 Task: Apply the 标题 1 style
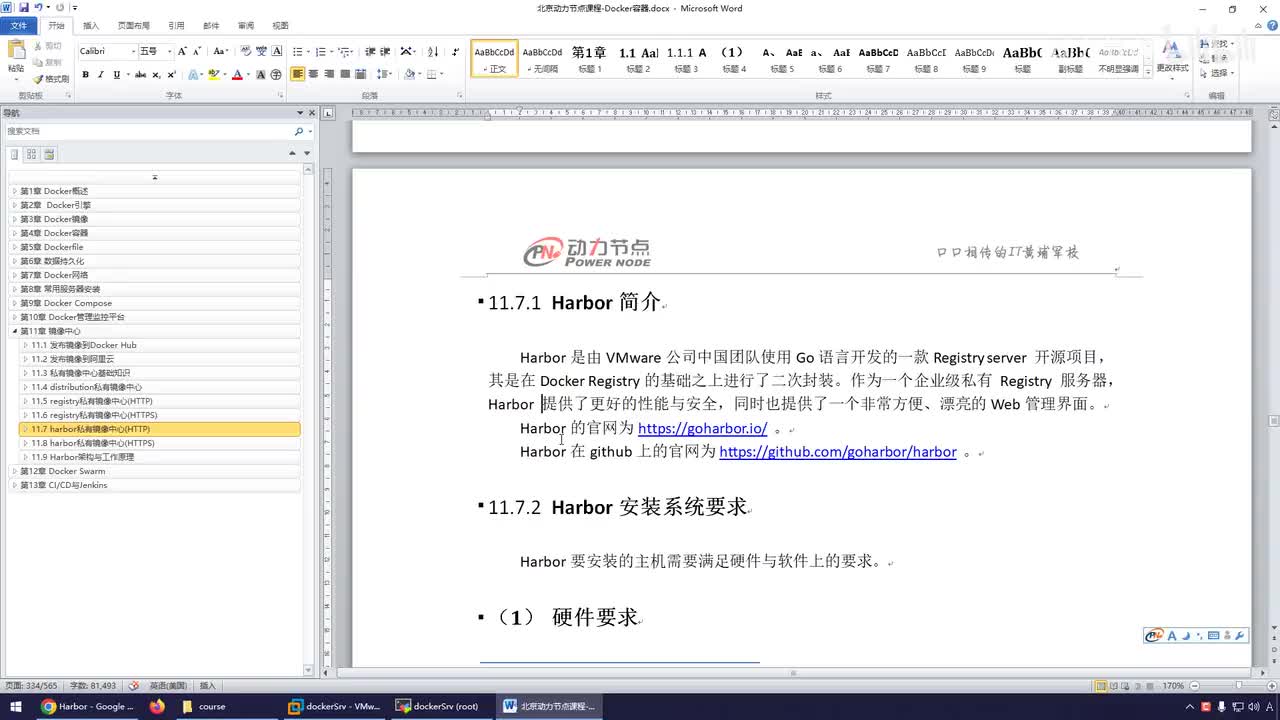[x=589, y=59]
